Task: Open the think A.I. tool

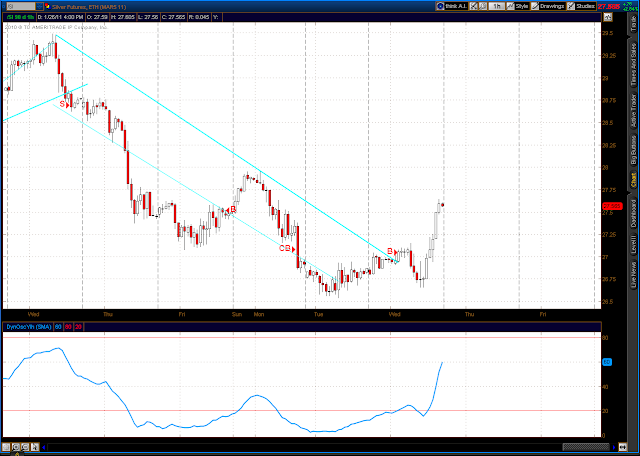Action: [451, 6]
